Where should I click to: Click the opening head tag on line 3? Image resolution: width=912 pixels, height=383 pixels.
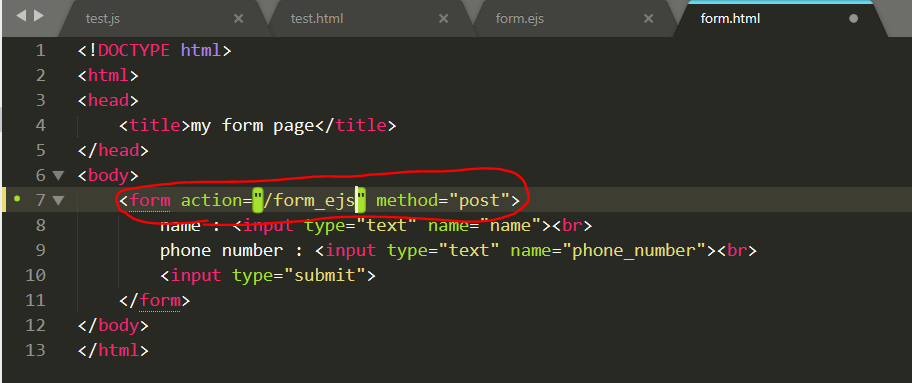coord(108,100)
